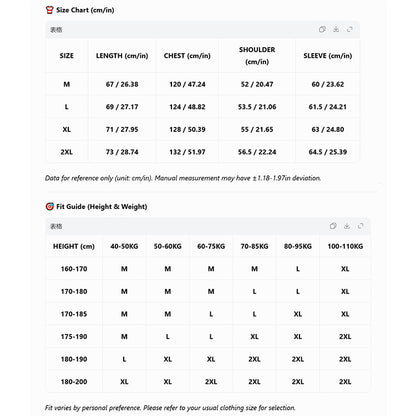
Task: Copy the Fit Guide table
Action: point(333,226)
